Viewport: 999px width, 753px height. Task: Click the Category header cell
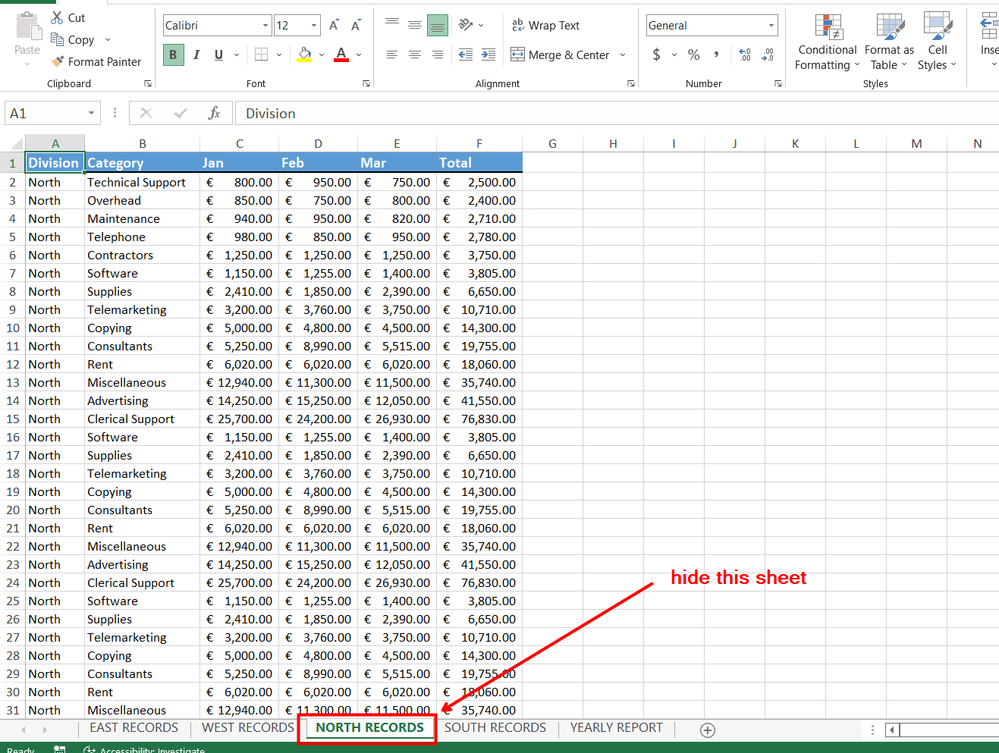(x=142, y=163)
